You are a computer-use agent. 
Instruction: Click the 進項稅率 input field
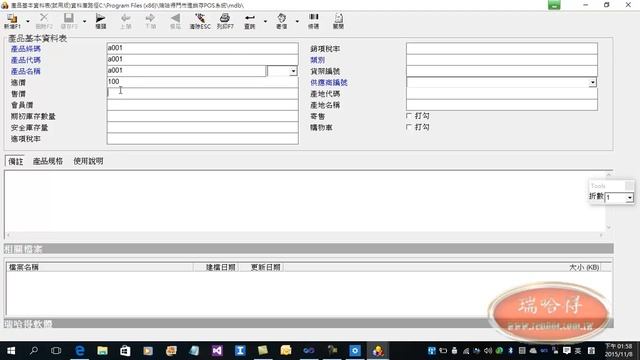(202, 139)
